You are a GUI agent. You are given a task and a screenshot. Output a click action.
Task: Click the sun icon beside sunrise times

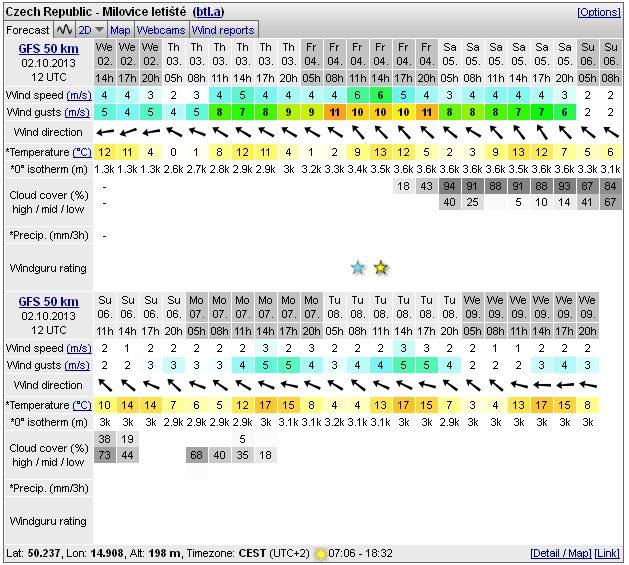click(x=319, y=553)
